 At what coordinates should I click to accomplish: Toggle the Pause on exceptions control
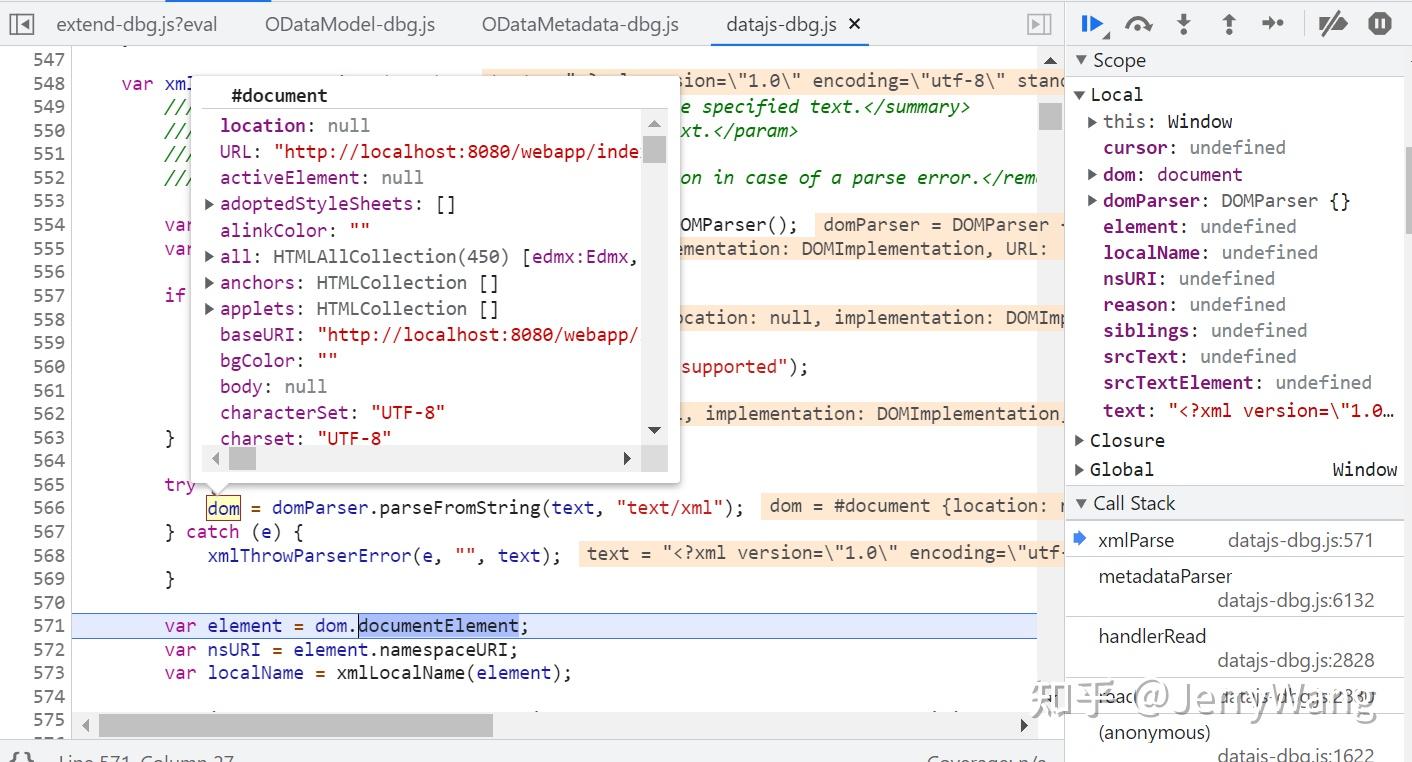[x=1379, y=24]
